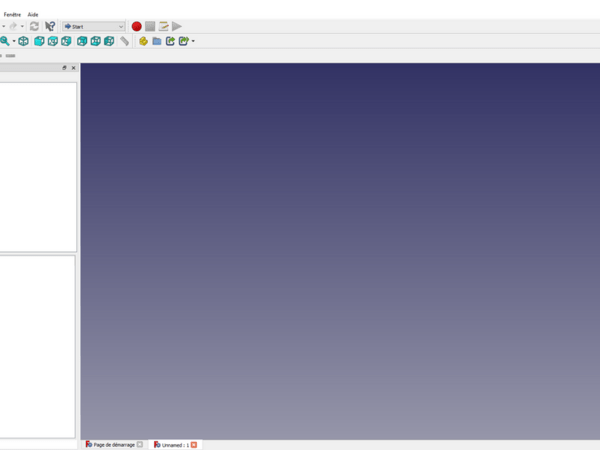Screen dimensions: 600x450
Task: Click the Refresh icon in the toolbar
Action: 34,26
